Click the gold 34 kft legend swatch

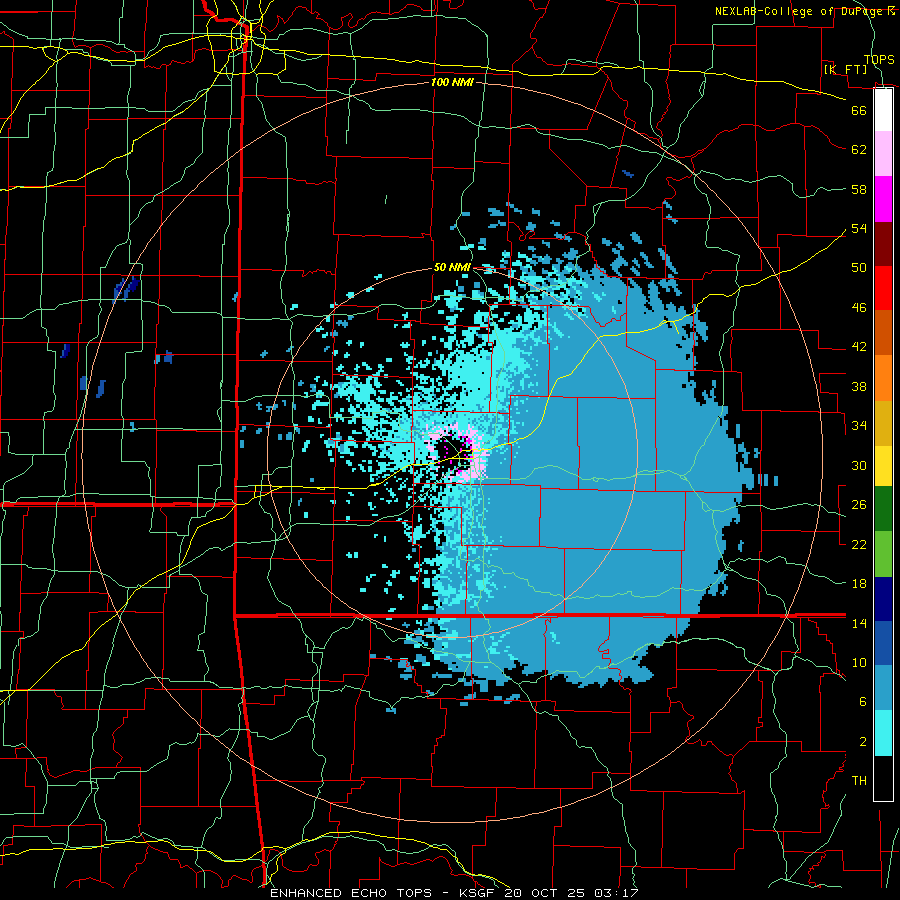point(883,423)
